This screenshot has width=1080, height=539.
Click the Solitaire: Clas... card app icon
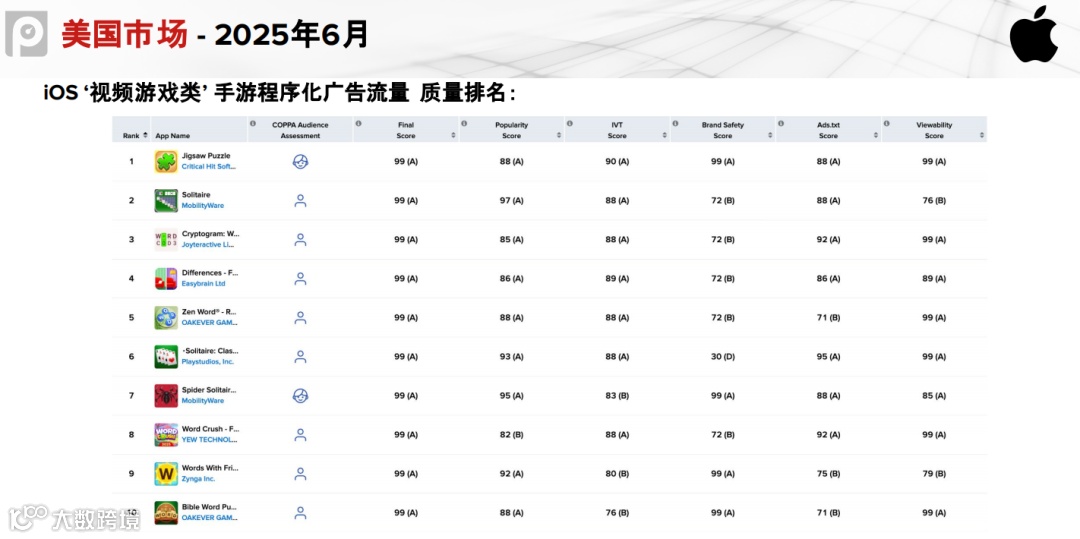166,357
